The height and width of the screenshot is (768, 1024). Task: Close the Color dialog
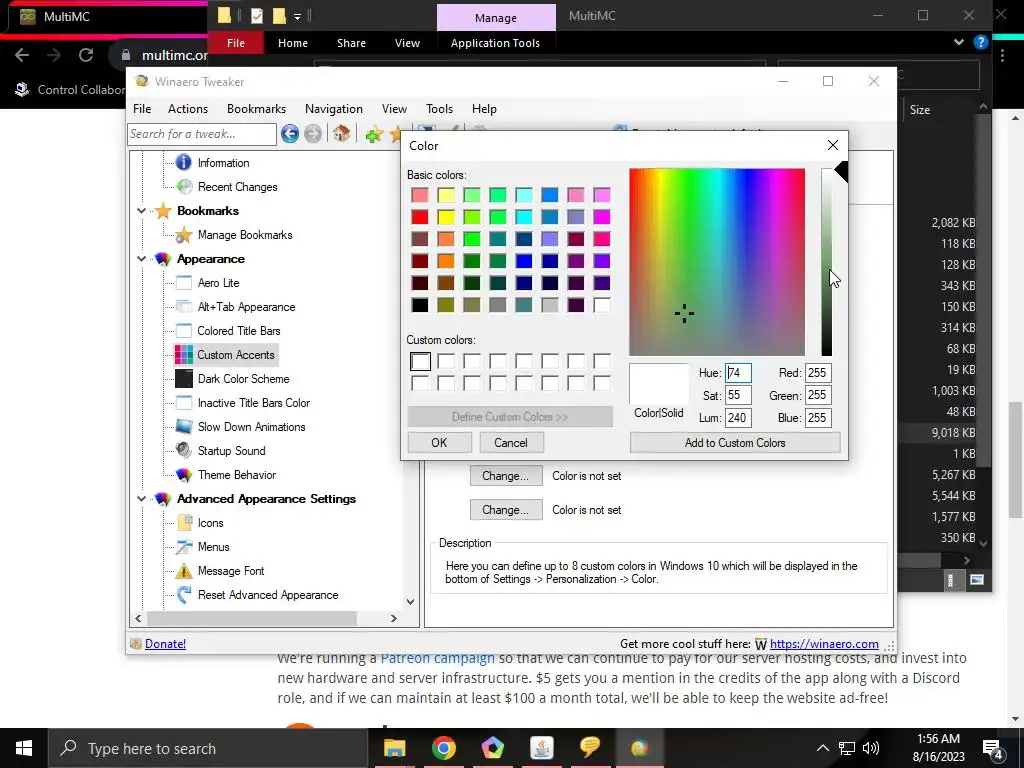click(x=833, y=145)
